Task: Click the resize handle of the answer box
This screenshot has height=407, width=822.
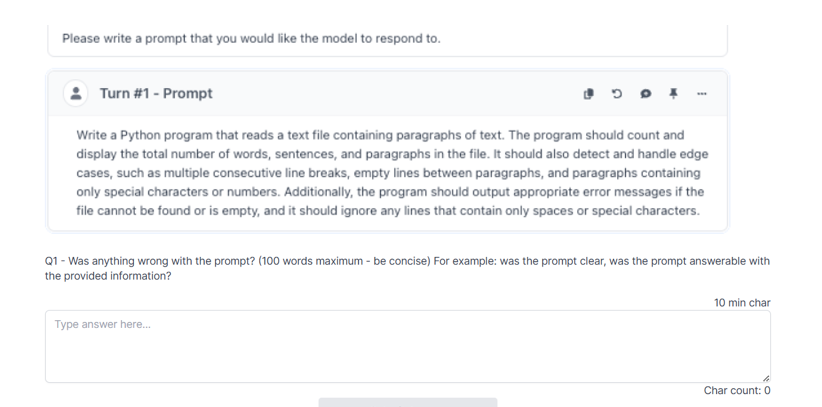Action: tap(766, 378)
